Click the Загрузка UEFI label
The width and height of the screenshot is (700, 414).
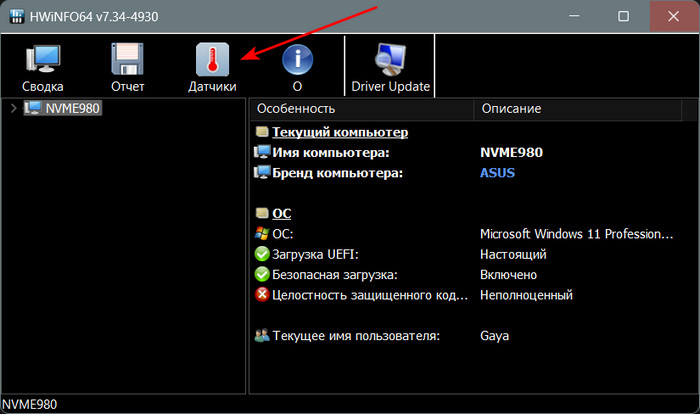(x=315, y=255)
